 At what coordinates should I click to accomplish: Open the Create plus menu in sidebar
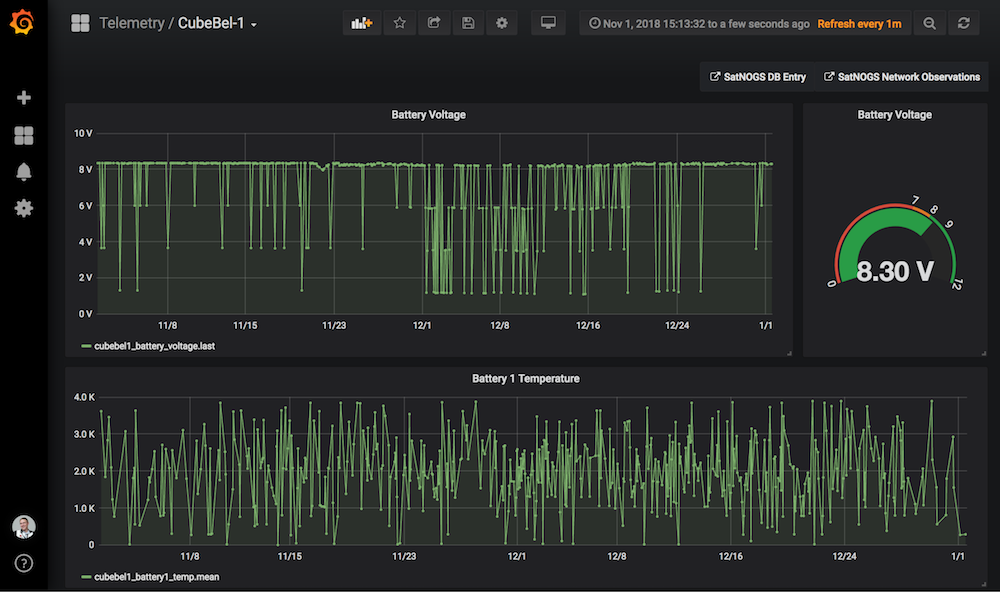coord(24,98)
